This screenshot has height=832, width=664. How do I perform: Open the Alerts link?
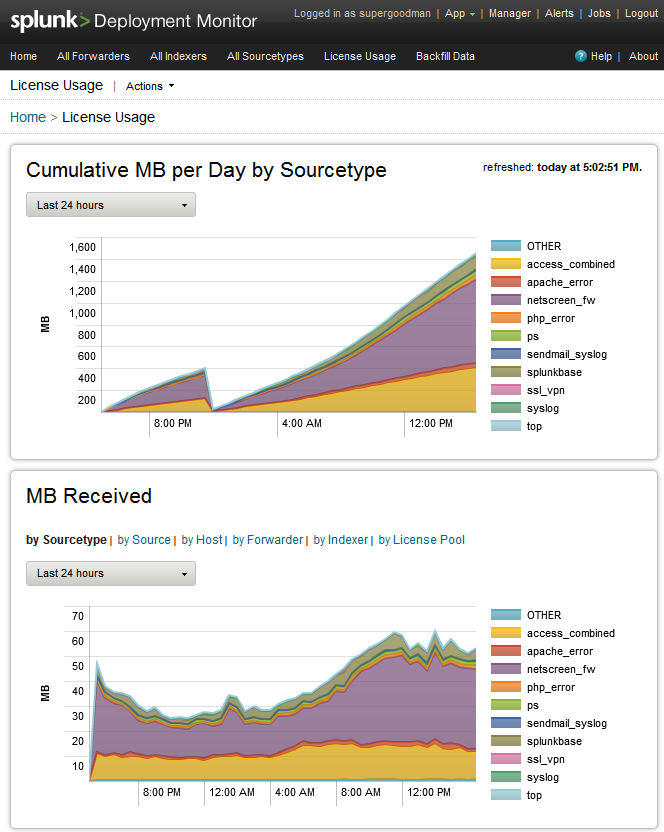point(559,13)
